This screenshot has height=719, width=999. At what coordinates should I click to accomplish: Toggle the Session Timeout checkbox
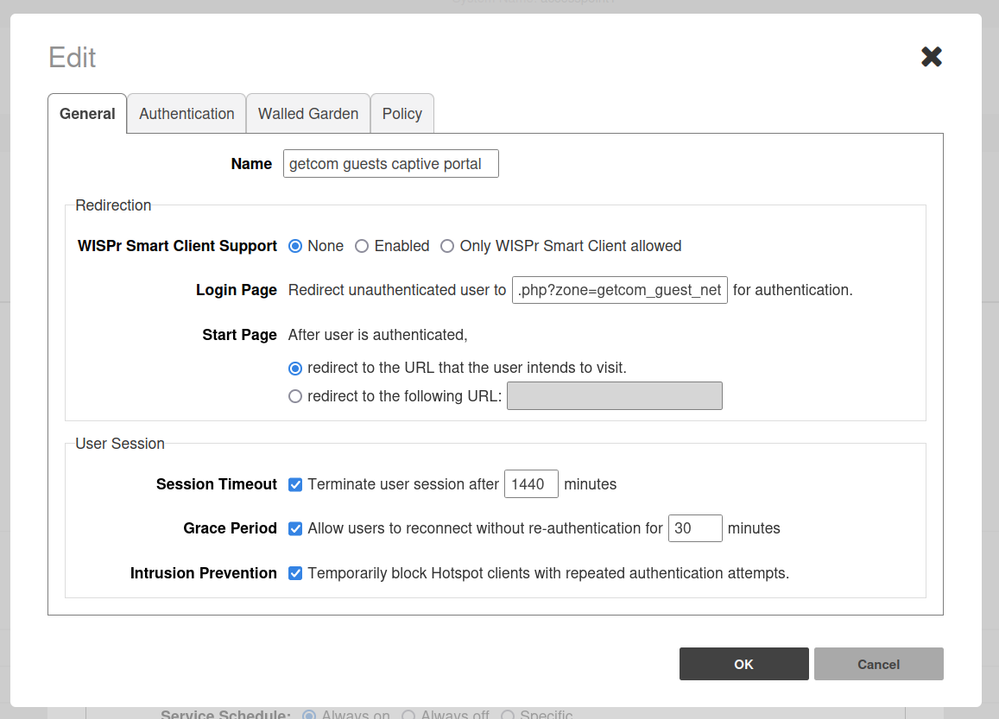point(295,485)
